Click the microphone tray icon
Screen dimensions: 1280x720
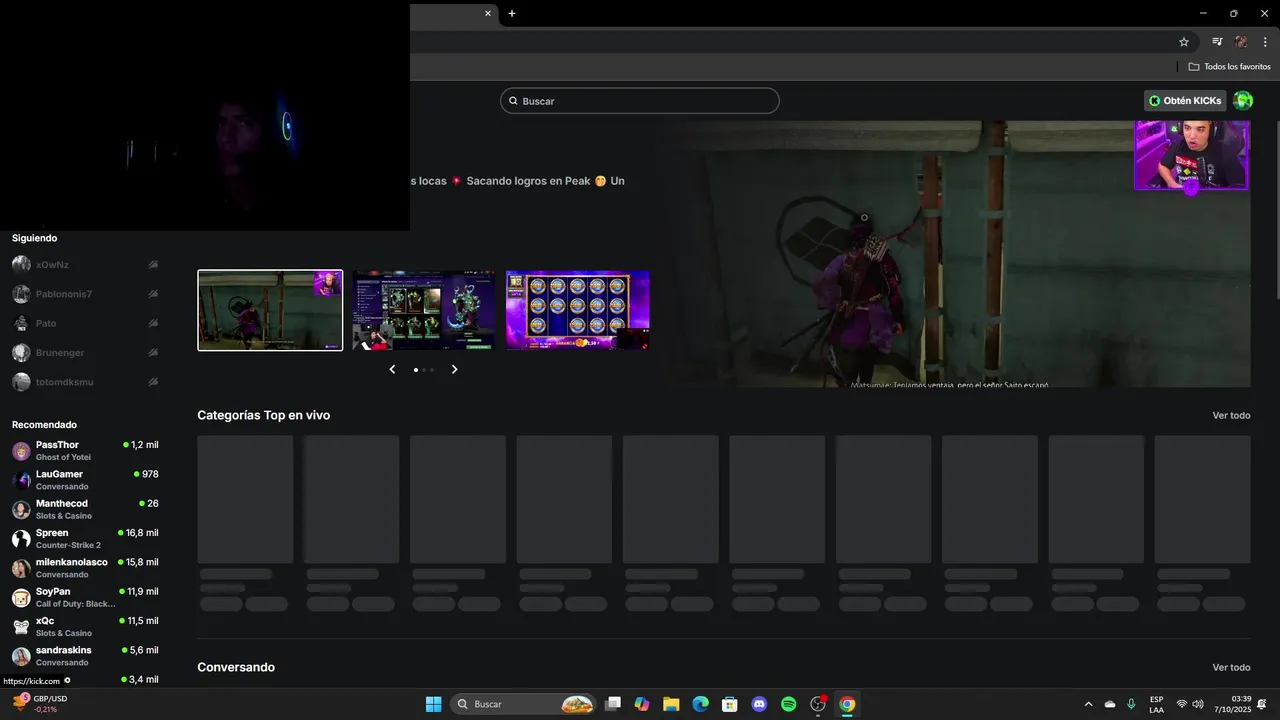(x=1131, y=704)
